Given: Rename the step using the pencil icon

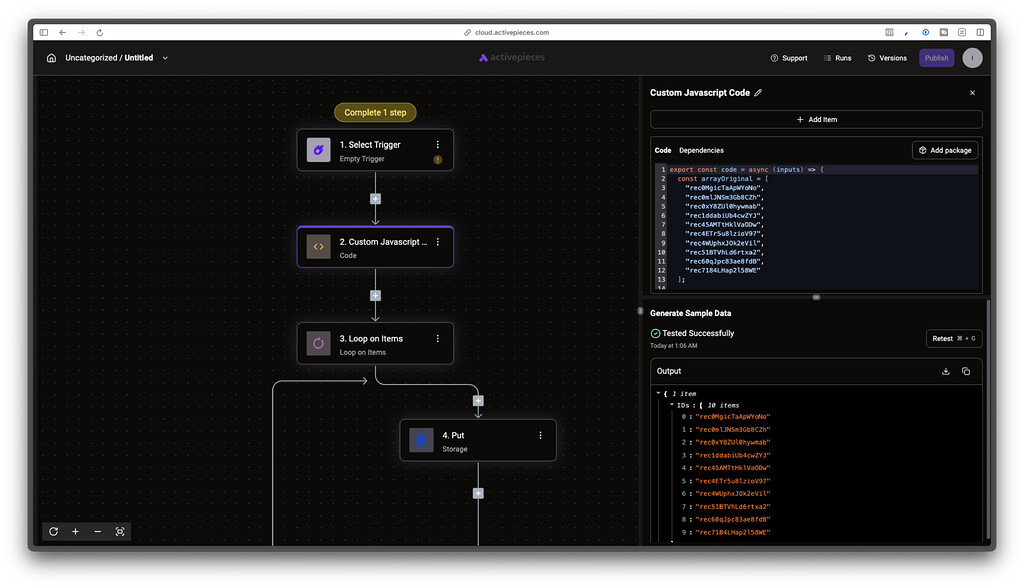Looking at the screenshot, I should click(758, 92).
